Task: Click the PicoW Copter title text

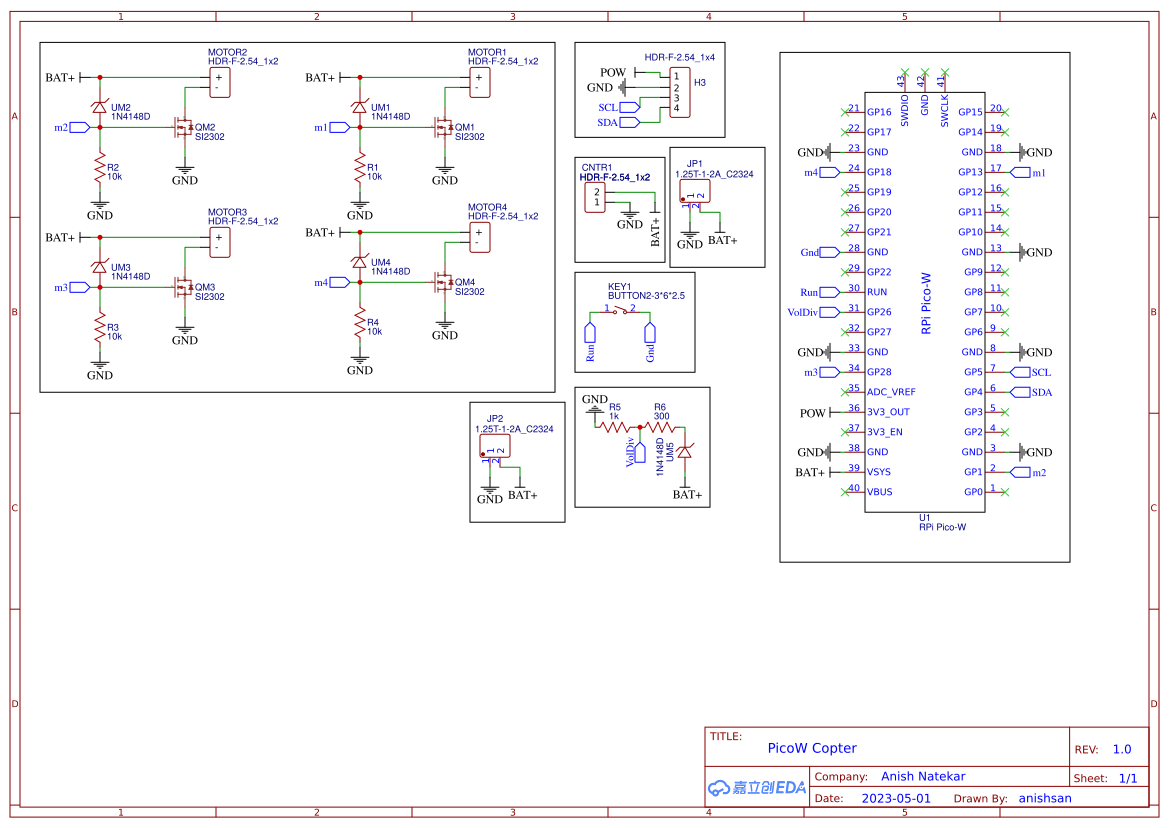Action: click(812, 748)
